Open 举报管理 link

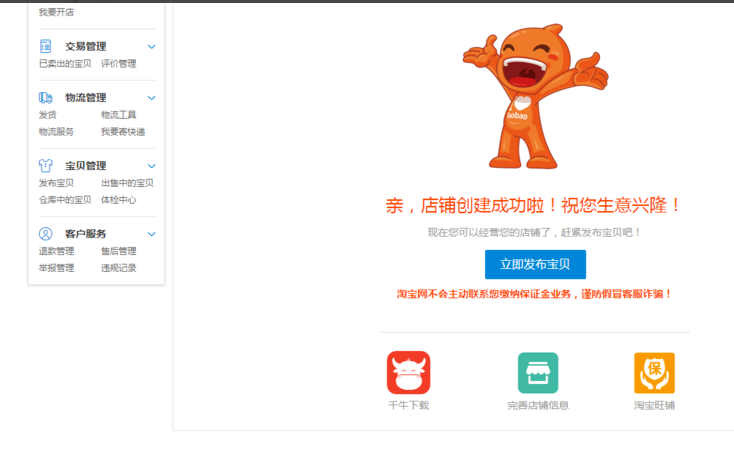point(56,268)
